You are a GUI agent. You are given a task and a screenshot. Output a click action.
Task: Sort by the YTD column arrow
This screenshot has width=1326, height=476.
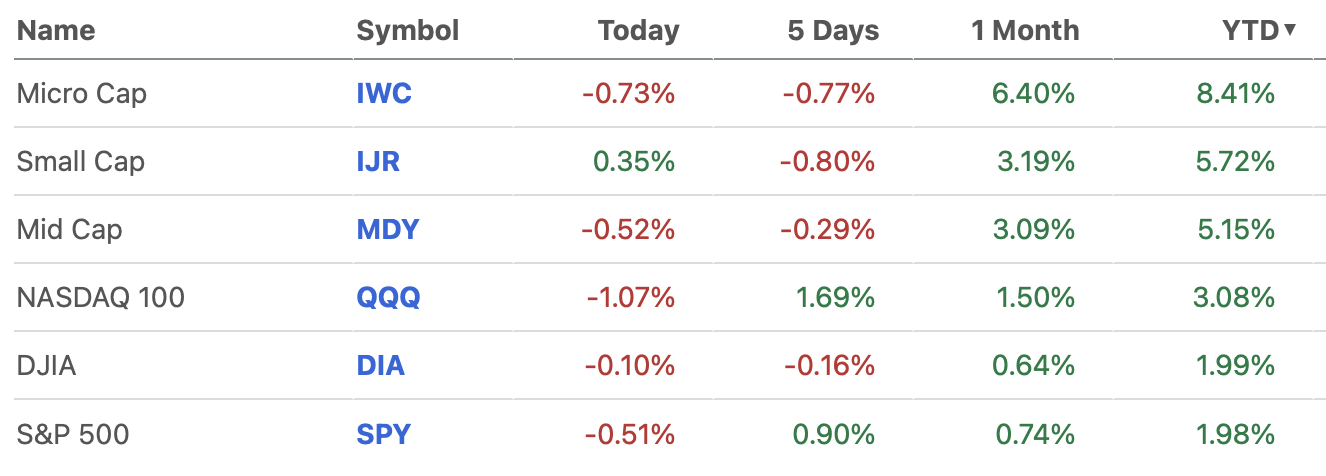pos(1290,30)
